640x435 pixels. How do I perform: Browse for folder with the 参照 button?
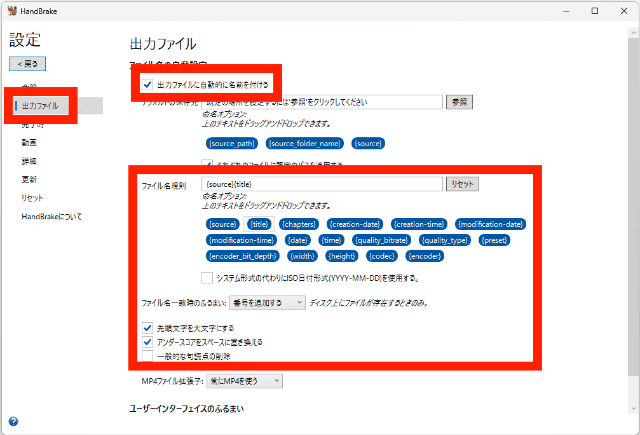pyautogui.click(x=459, y=102)
